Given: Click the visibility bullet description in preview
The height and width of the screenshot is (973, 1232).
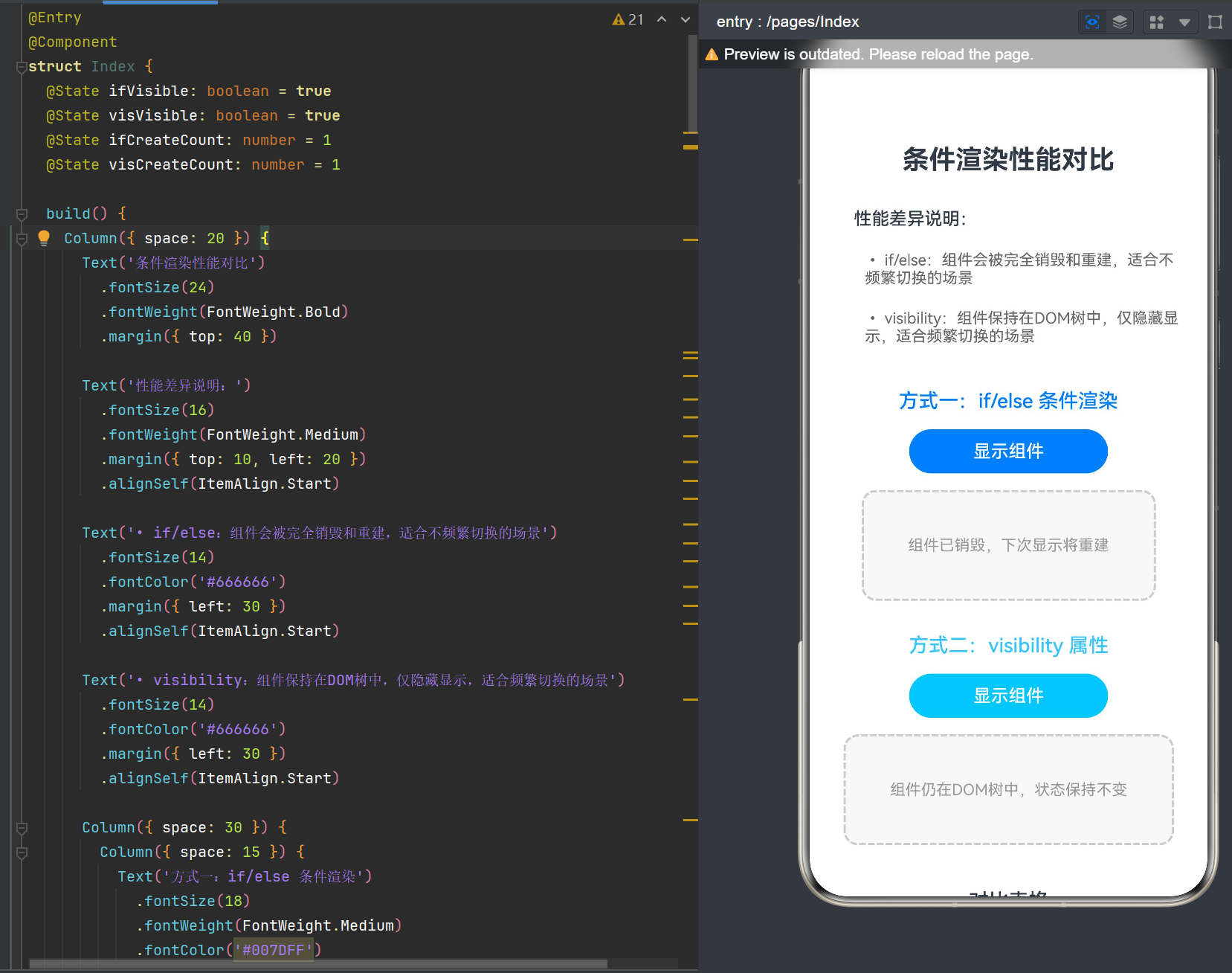Looking at the screenshot, I should (1022, 327).
